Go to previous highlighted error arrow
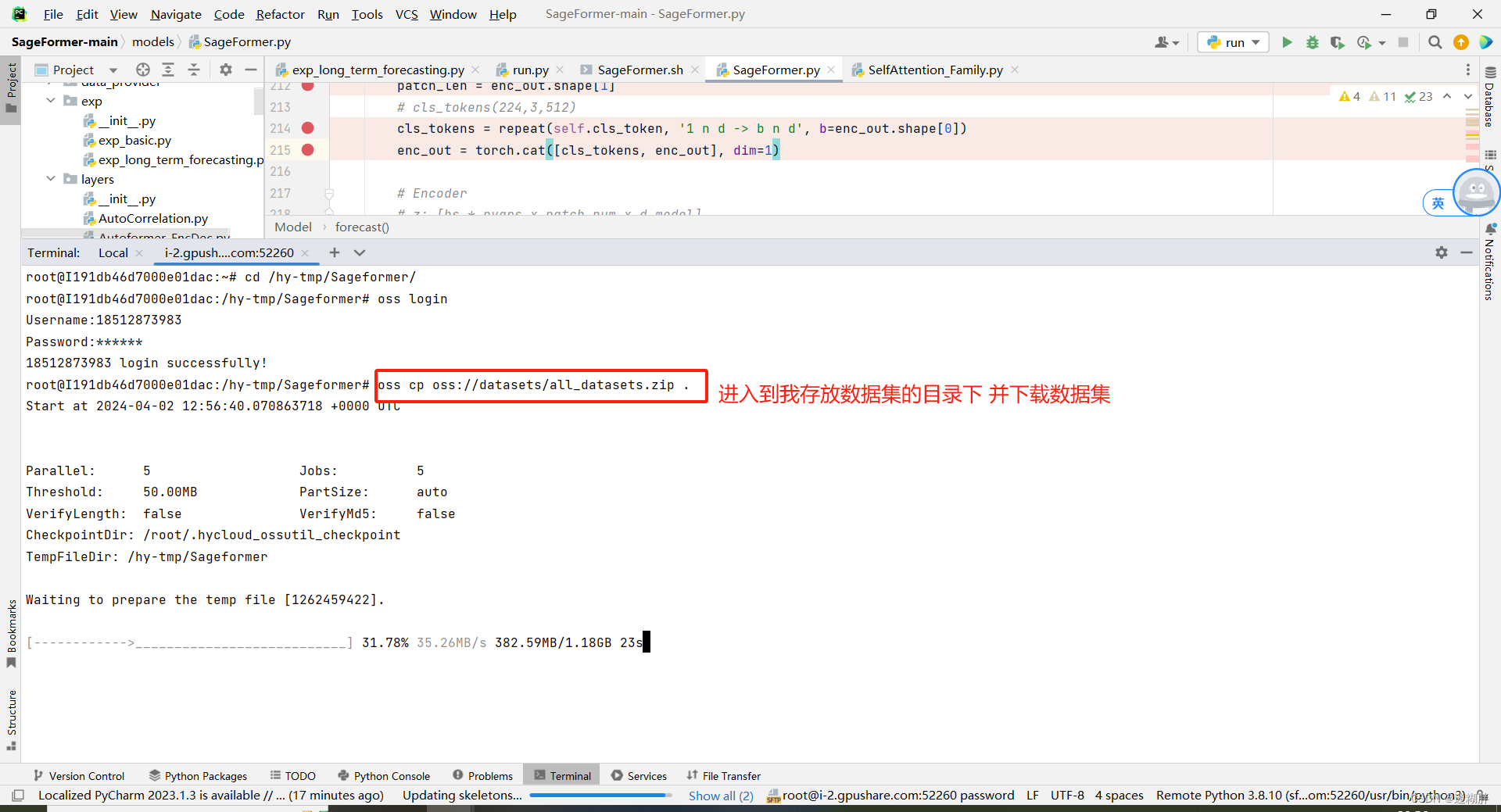Image resolution: width=1501 pixels, height=812 pixels. [x=1447, y=96]
